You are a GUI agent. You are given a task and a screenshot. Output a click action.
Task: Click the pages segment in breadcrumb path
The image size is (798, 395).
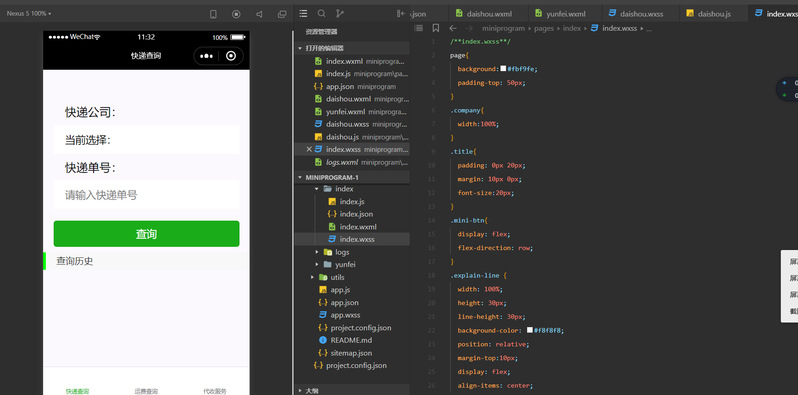tap(544, 29)
